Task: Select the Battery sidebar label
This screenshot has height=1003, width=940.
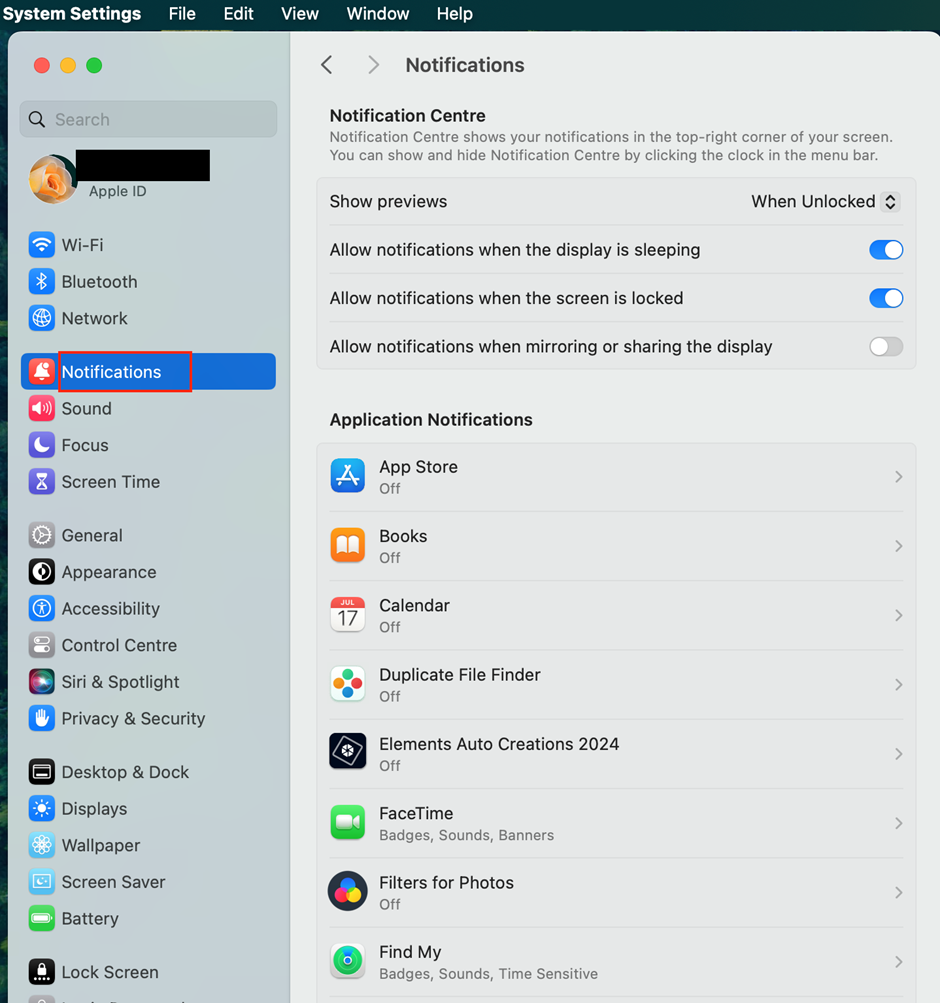Action: point(90,919)
